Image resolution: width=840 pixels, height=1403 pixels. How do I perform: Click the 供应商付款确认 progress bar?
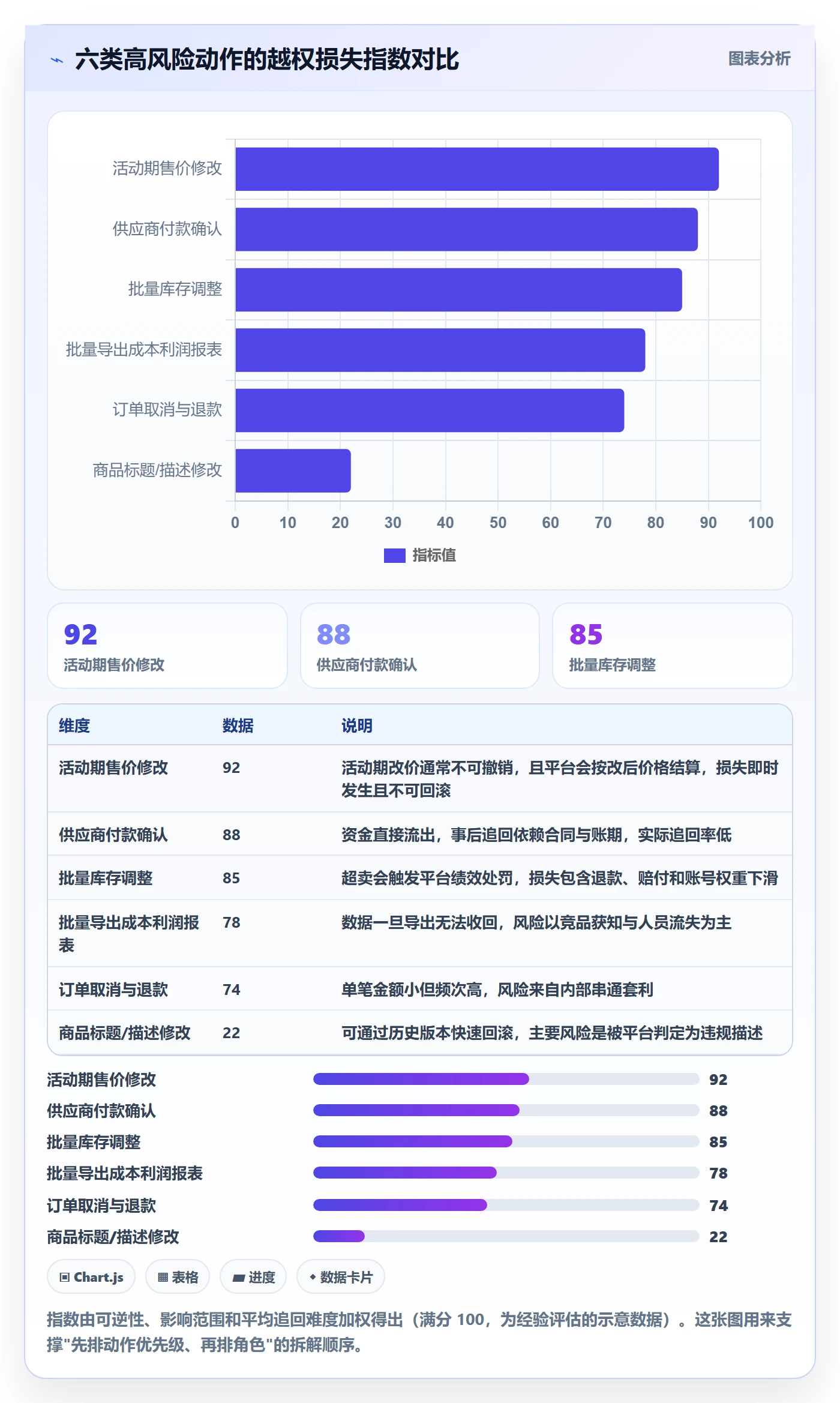(x=506, y=1110)
